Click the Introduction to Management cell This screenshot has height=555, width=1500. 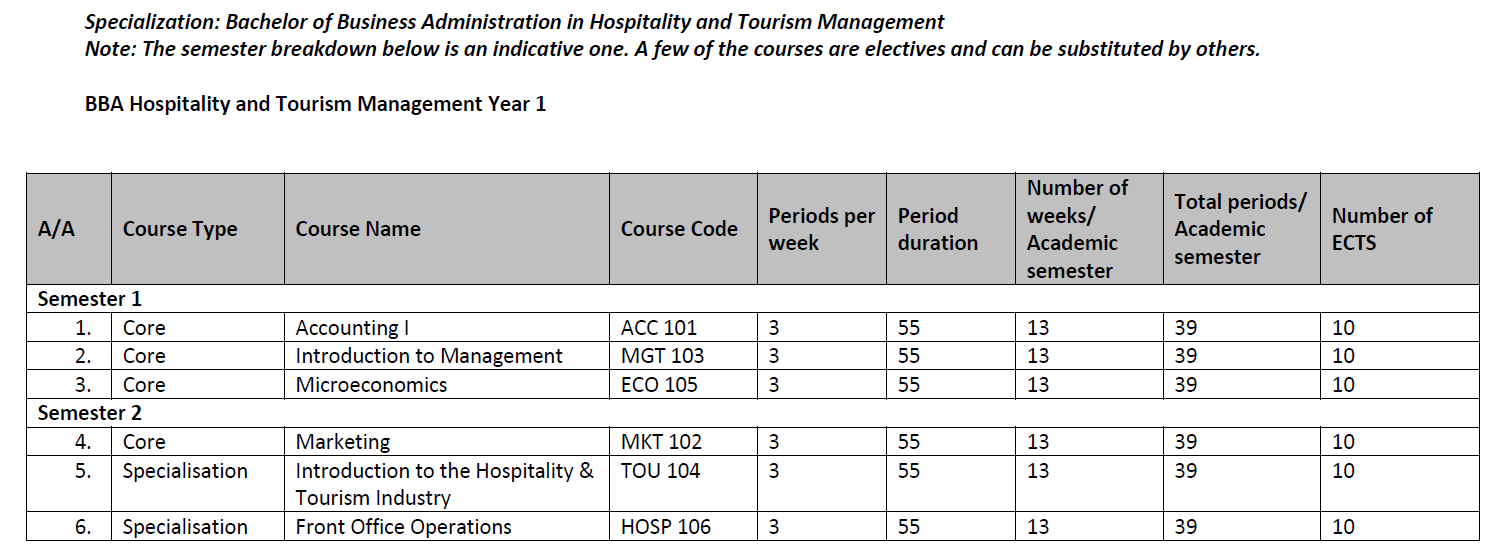(429, 356)
